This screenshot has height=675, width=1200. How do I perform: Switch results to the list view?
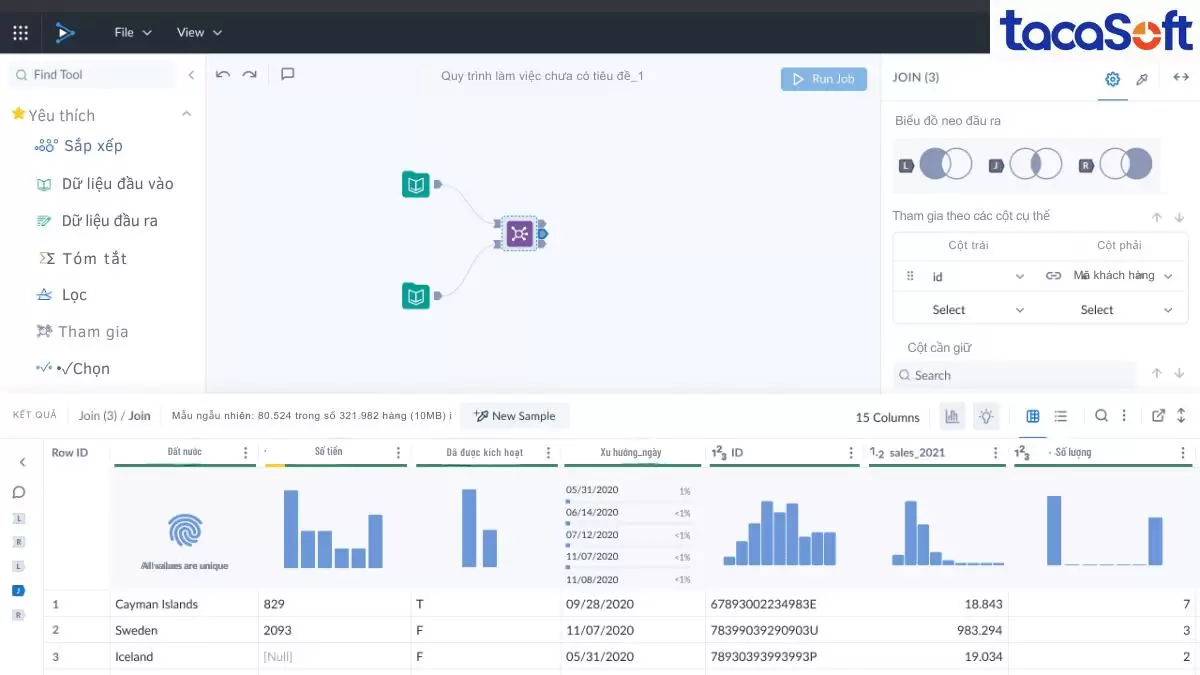1061,416
